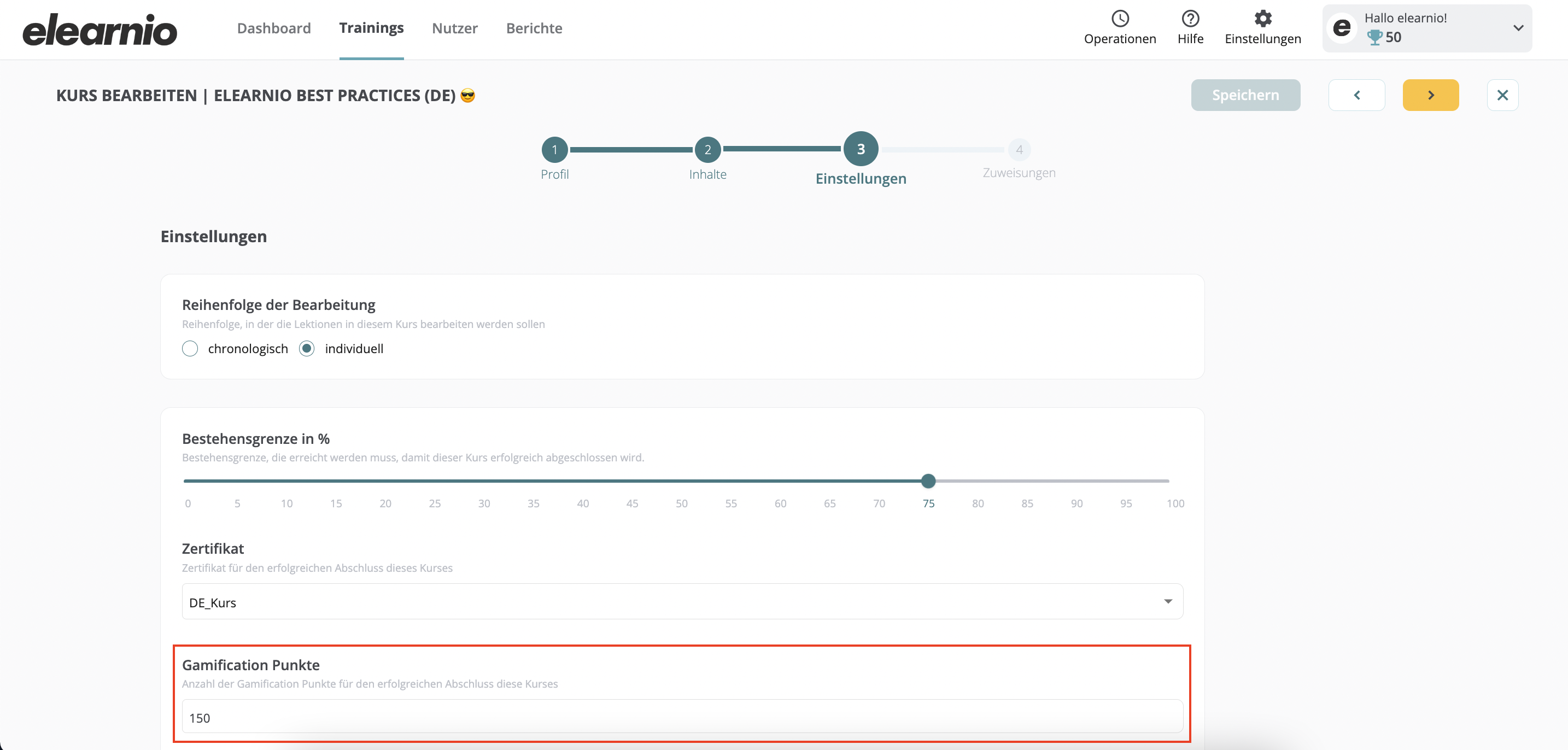Click the 75 slider tick label
1568x750 pixels.
point(928,503)
